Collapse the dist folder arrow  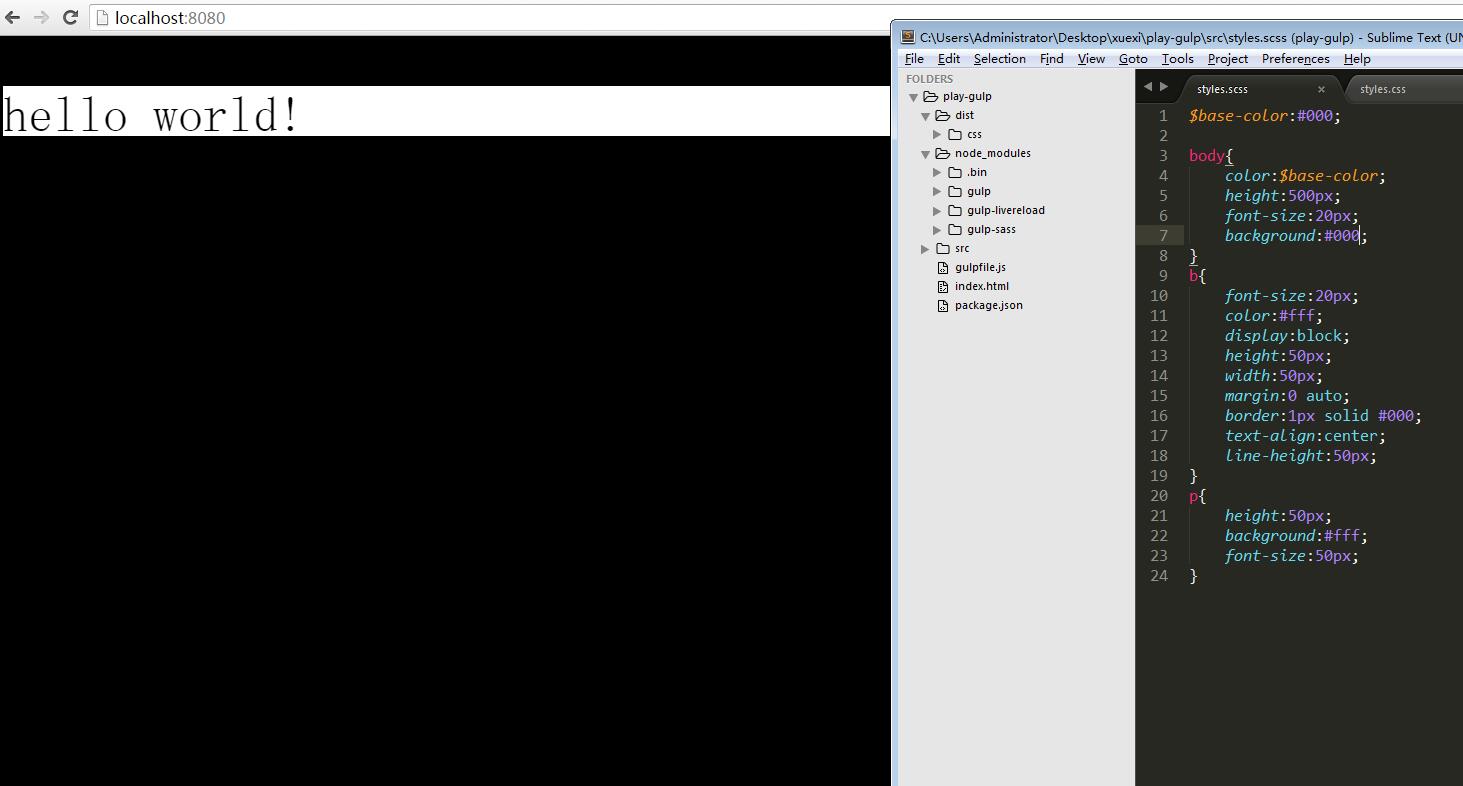point(926,116)
